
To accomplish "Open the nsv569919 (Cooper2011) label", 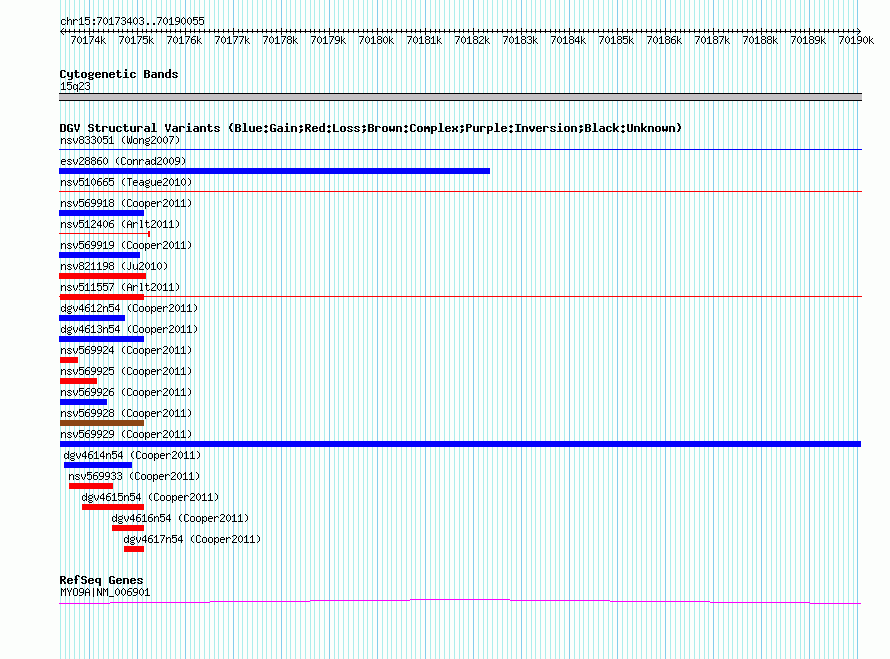I will click(x=126, y=245).
